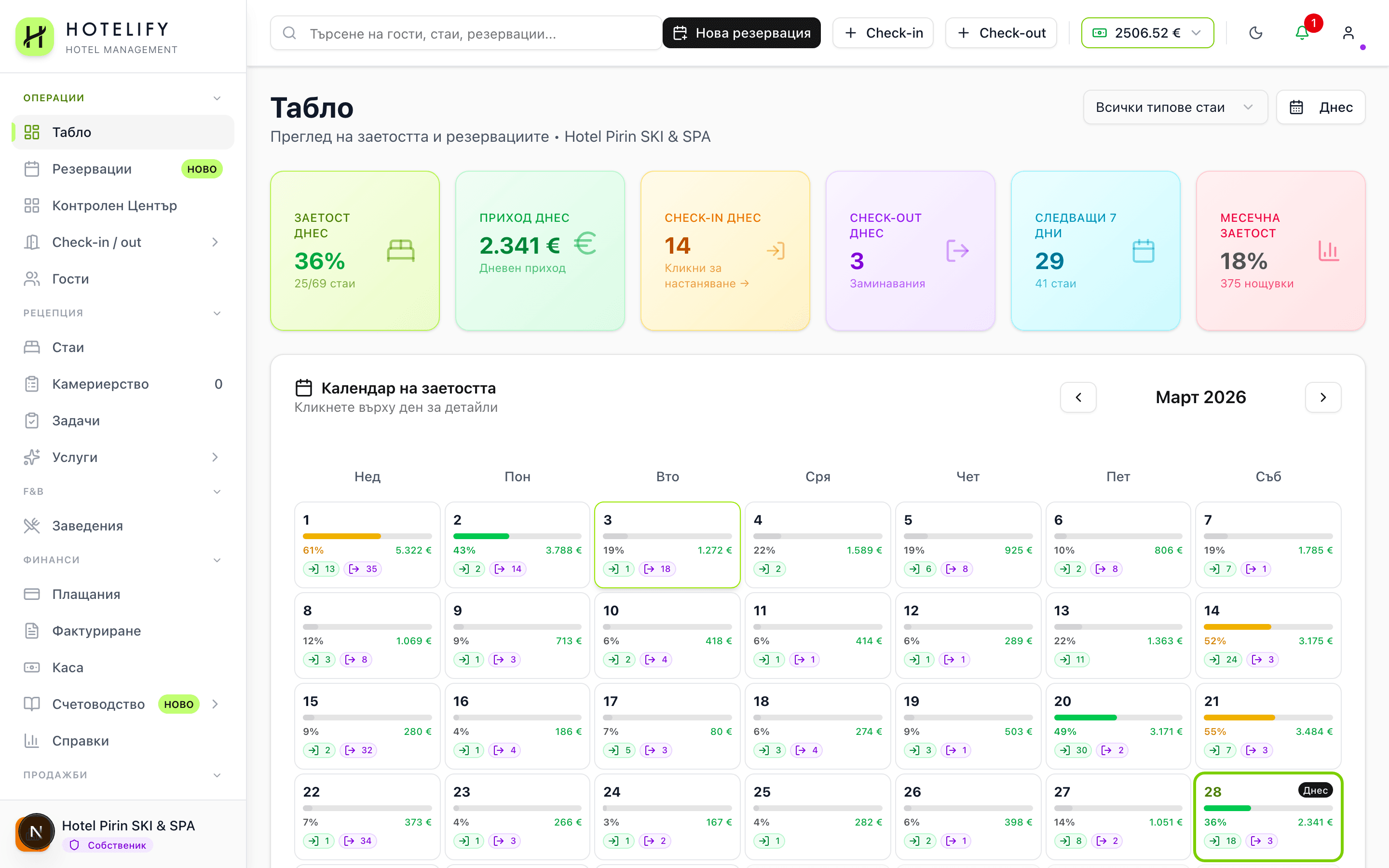Open the user profile icon
This screenshot has width=1389, height=868.
point(1348,33)
